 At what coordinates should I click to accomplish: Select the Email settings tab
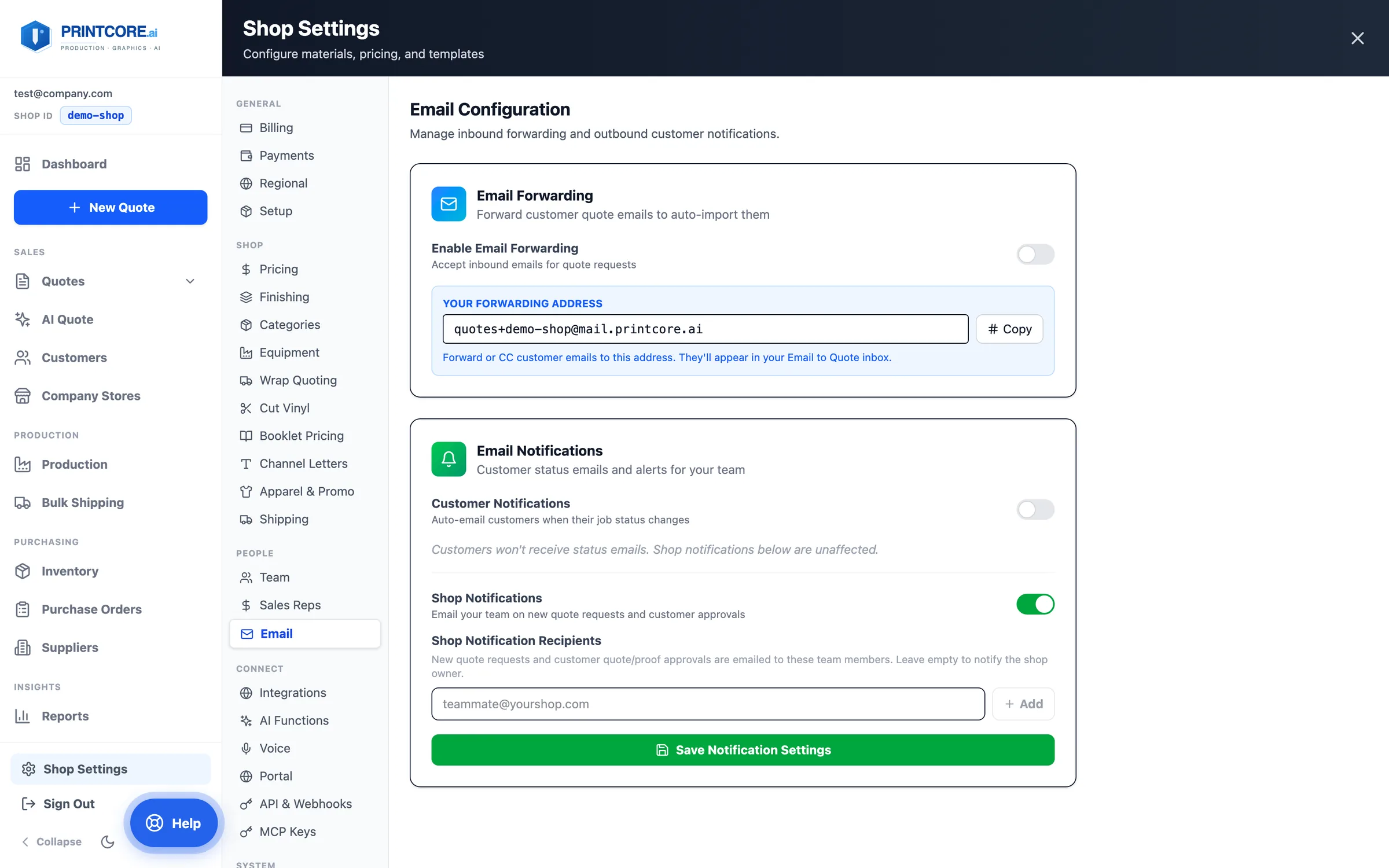[x=305, y=634]
